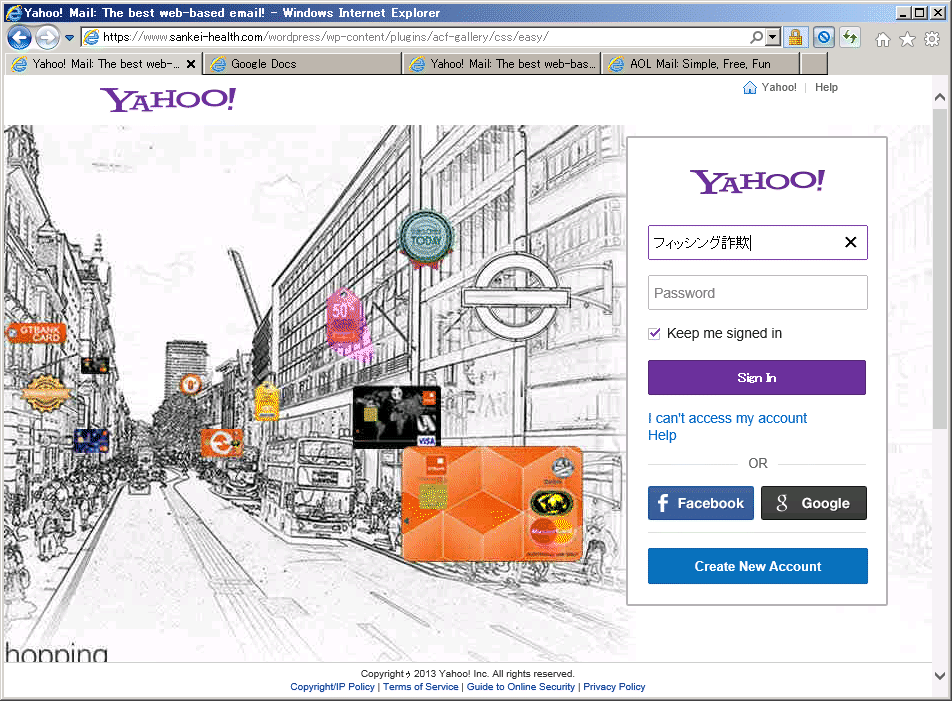Viewport: 952px width, 701px height.
Task: Click the teal TODAY badge on building
Action: [426, 239]
